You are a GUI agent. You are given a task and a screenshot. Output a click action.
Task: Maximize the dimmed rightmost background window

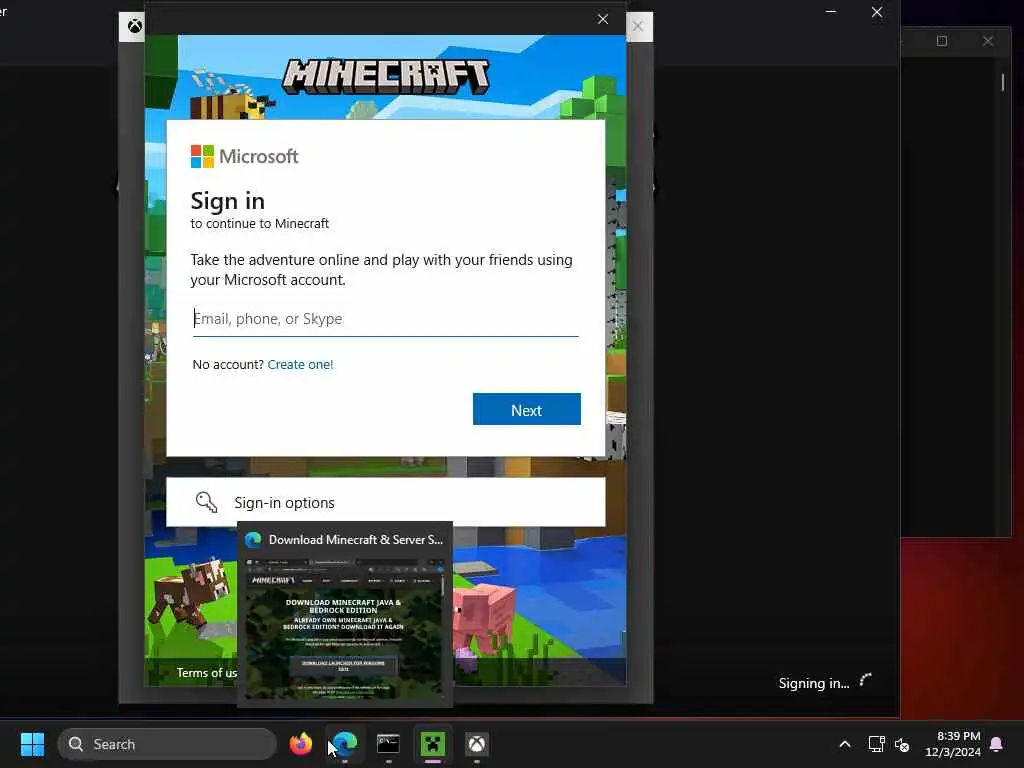click(x=942, y=41)
